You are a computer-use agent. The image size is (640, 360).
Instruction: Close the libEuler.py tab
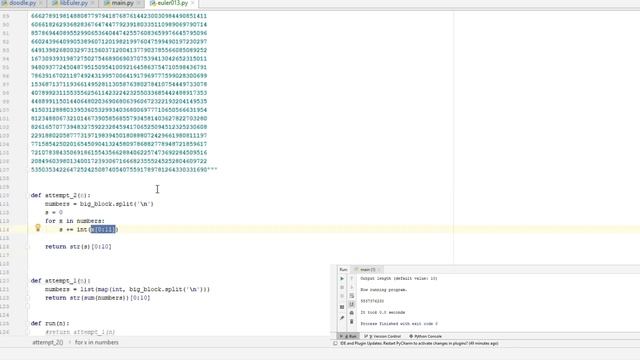tap(93, 3)
